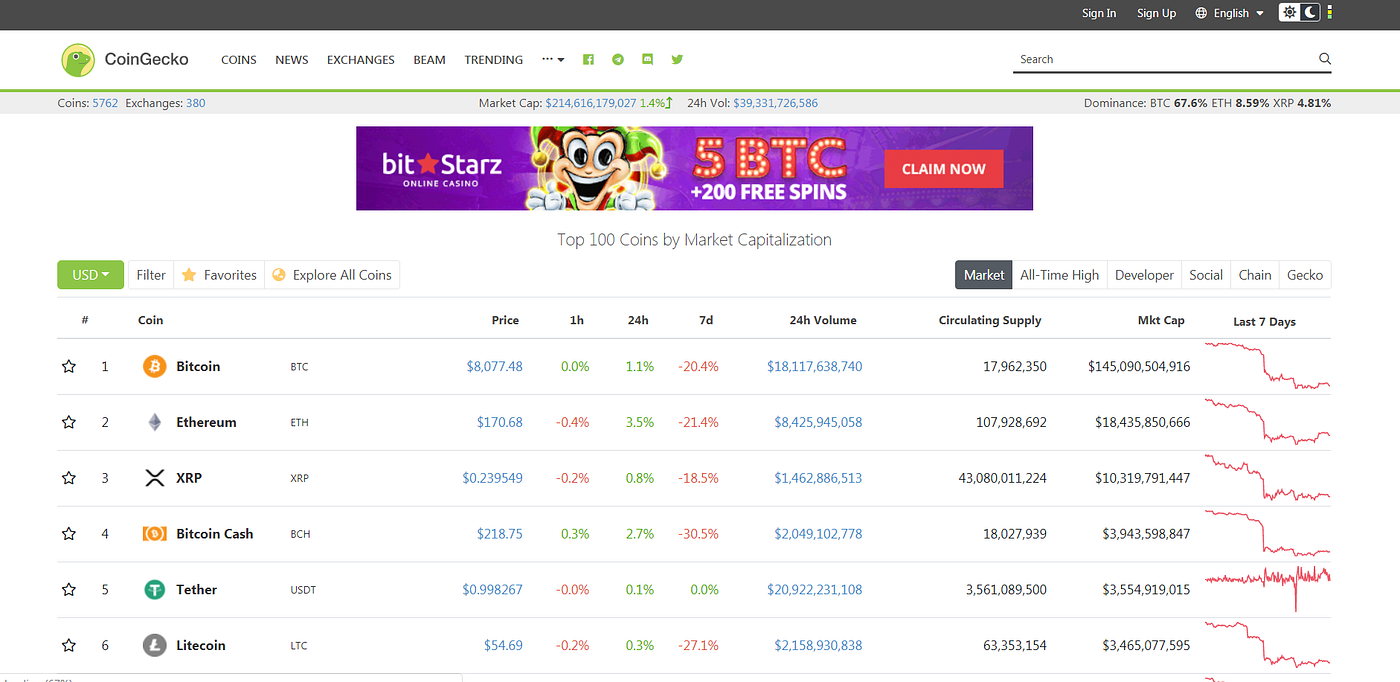Sort by 24h Volume column header

[823, 320]
